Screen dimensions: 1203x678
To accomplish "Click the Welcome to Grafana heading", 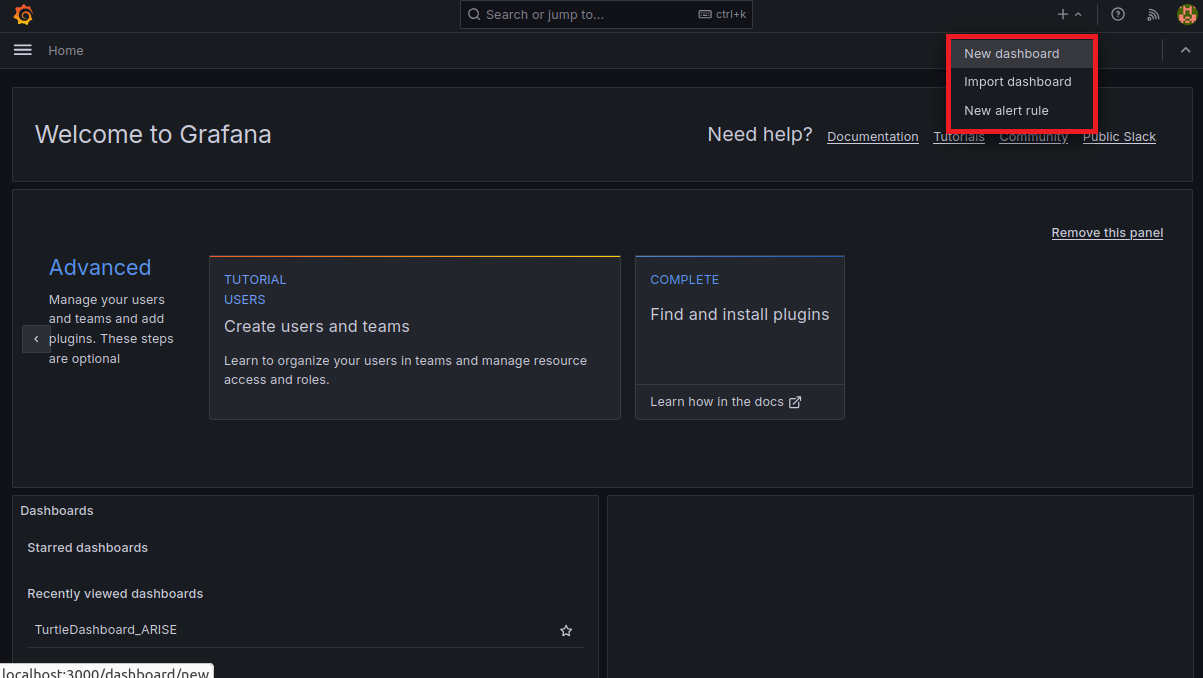I will (x=153, y=135).
